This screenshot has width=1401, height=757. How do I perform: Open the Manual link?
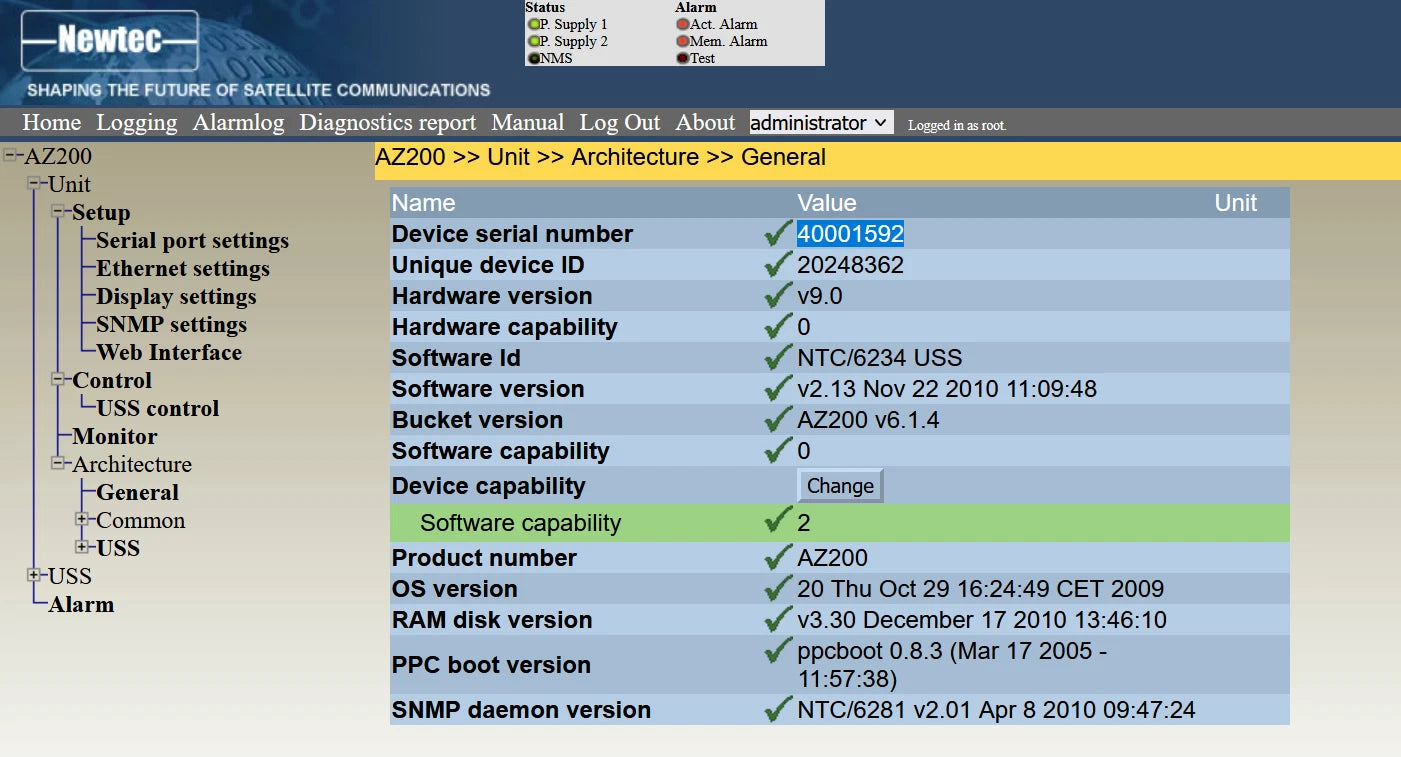point(528,122)
